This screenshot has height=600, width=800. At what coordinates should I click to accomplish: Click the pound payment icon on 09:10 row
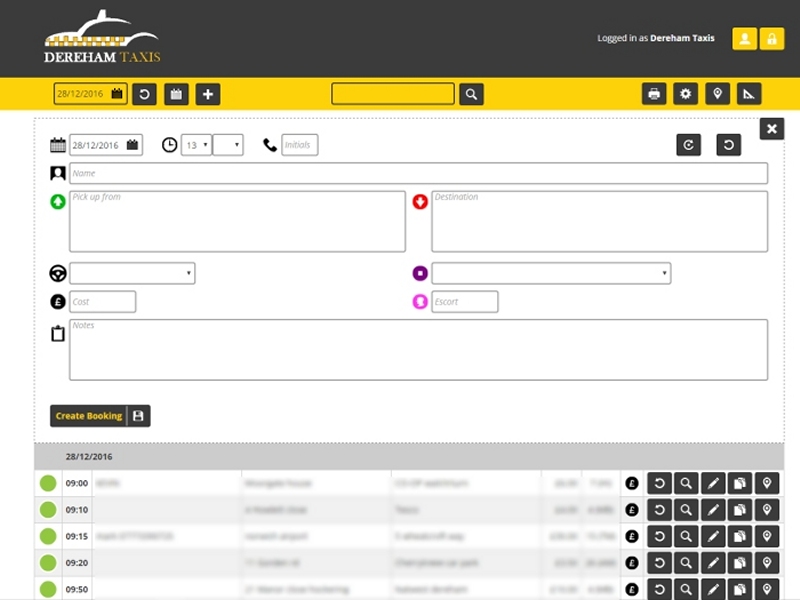click(632, 510)
